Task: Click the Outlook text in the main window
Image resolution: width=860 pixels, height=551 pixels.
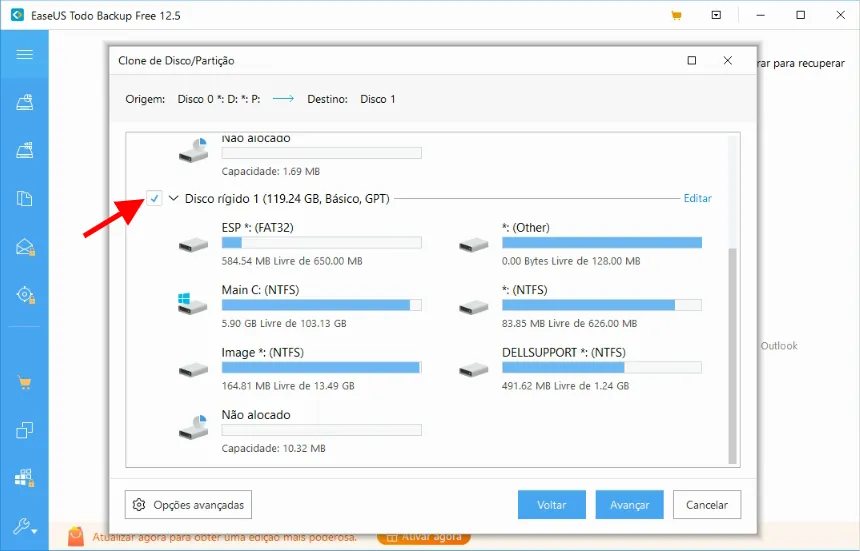Action: click(779, 346)
